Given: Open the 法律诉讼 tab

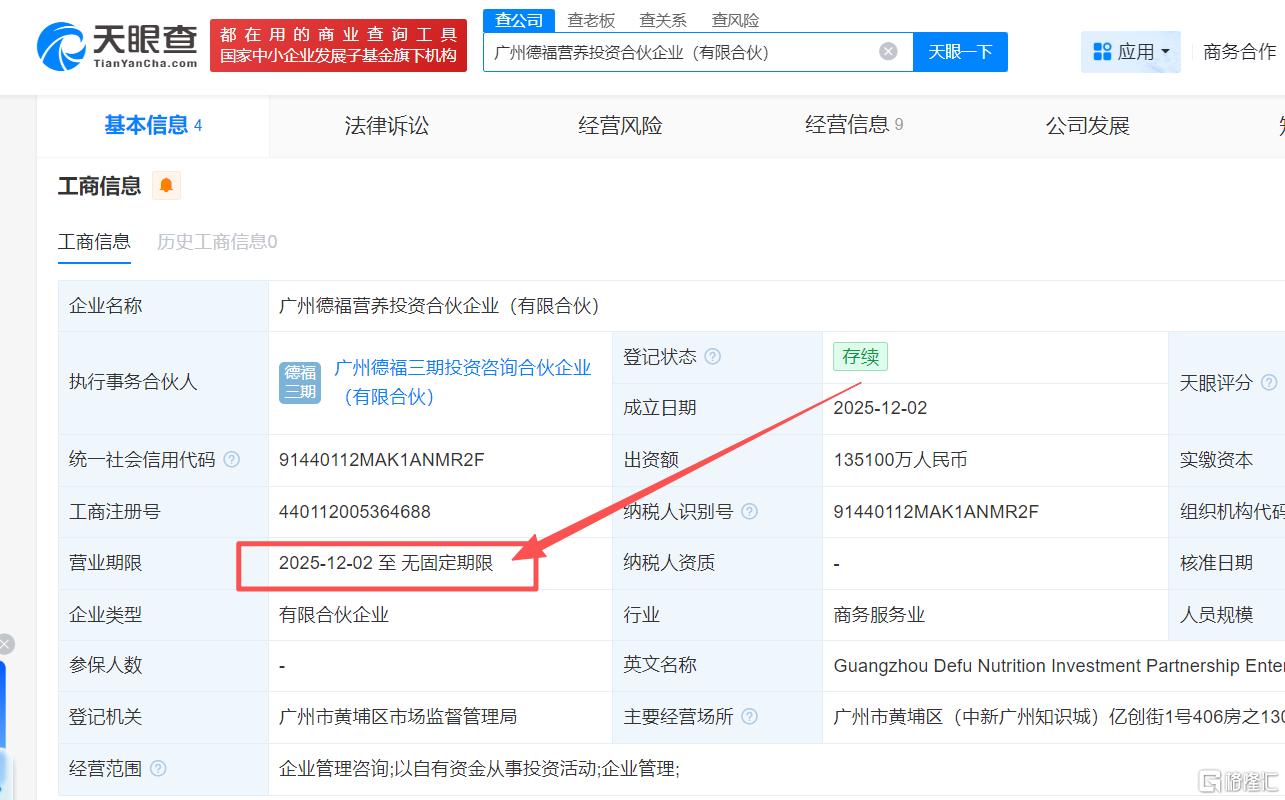Looking at the screenshot, I should 386,126.
